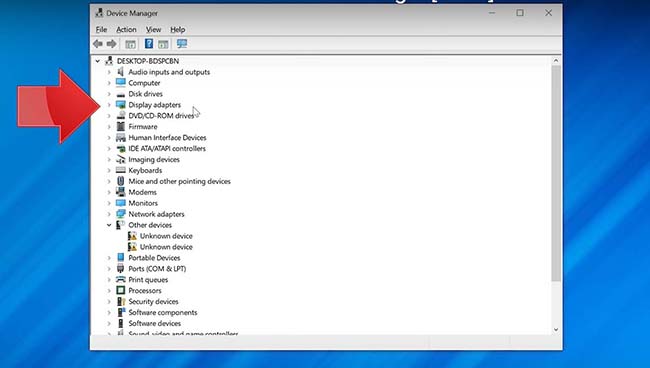Expand the Monitors category
Screen dimensions: 650x368
click(x=109, y=203)
